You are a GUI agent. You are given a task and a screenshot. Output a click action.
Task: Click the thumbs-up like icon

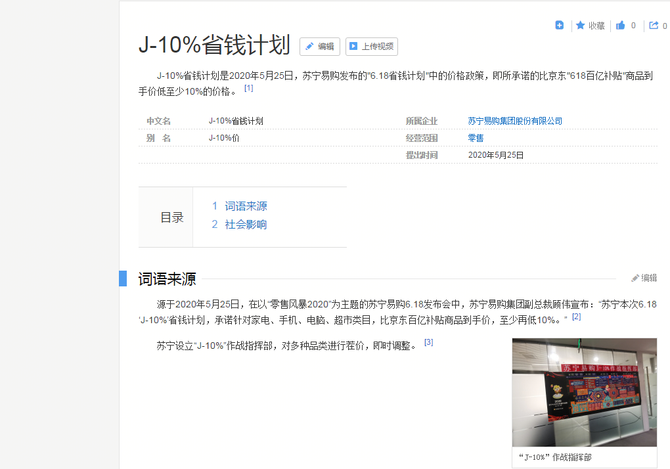620,25
